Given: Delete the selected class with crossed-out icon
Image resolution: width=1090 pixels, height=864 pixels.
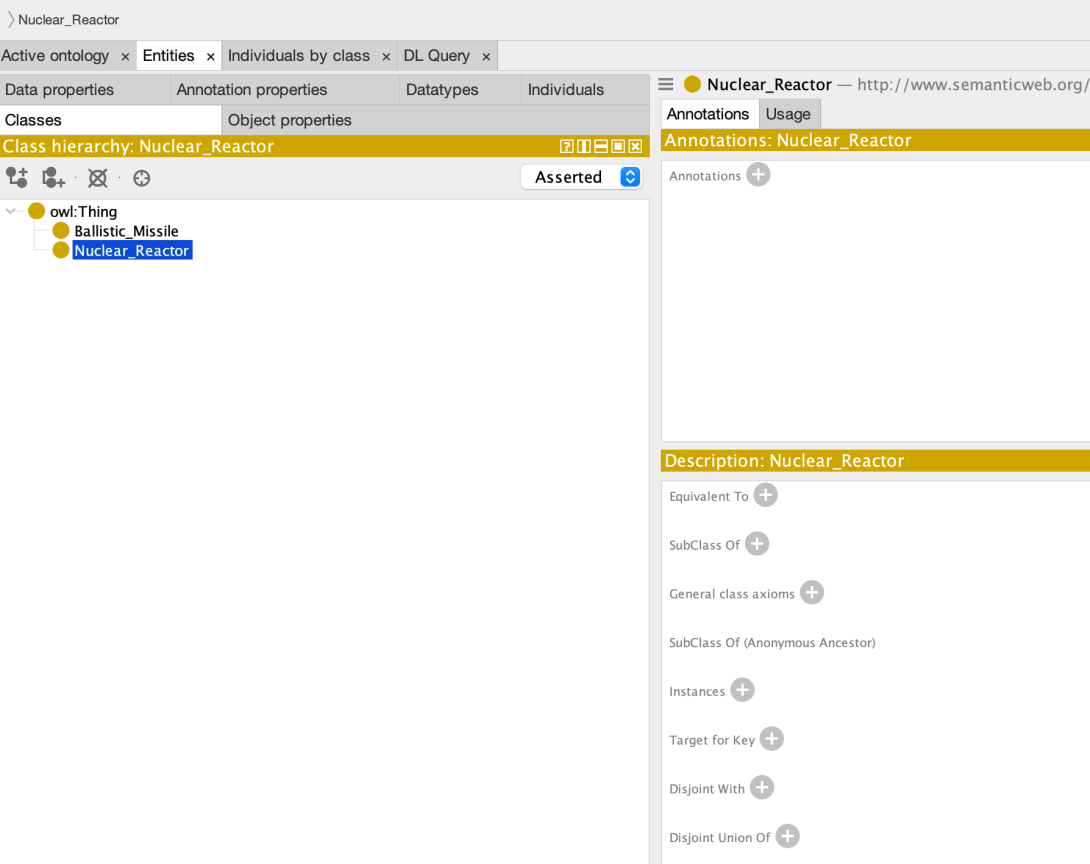Looking at the screenshot, I should point(97,177).
